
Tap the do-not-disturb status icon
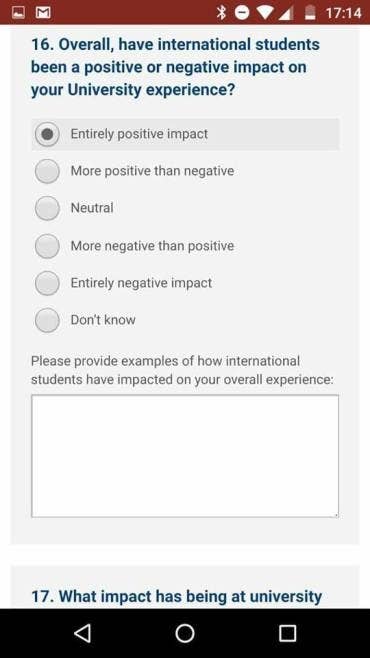pyautogui.click(x=242, y=13)
